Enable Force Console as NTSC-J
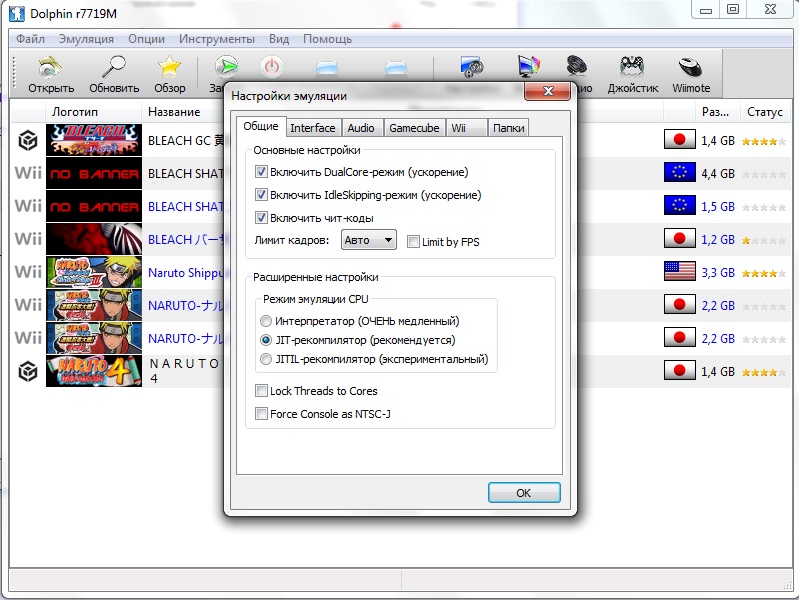This screenshot has height=600, width=799. tap(261, 413)
